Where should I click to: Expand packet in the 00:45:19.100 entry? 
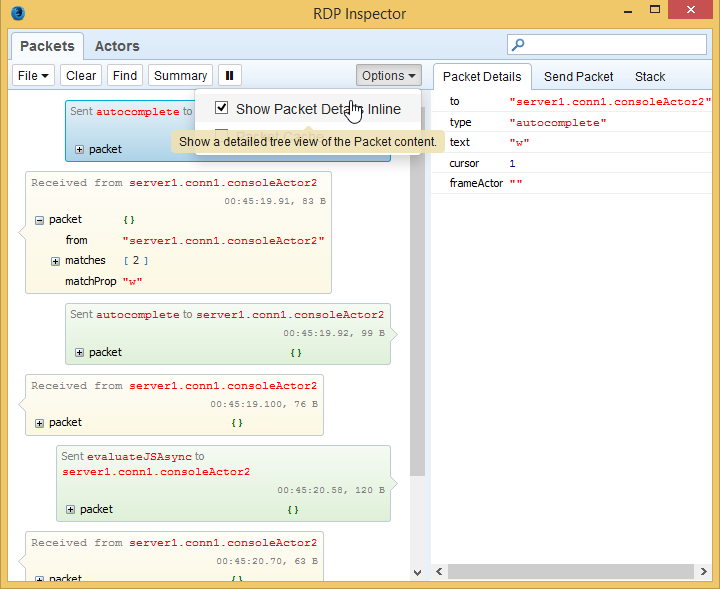39,423
